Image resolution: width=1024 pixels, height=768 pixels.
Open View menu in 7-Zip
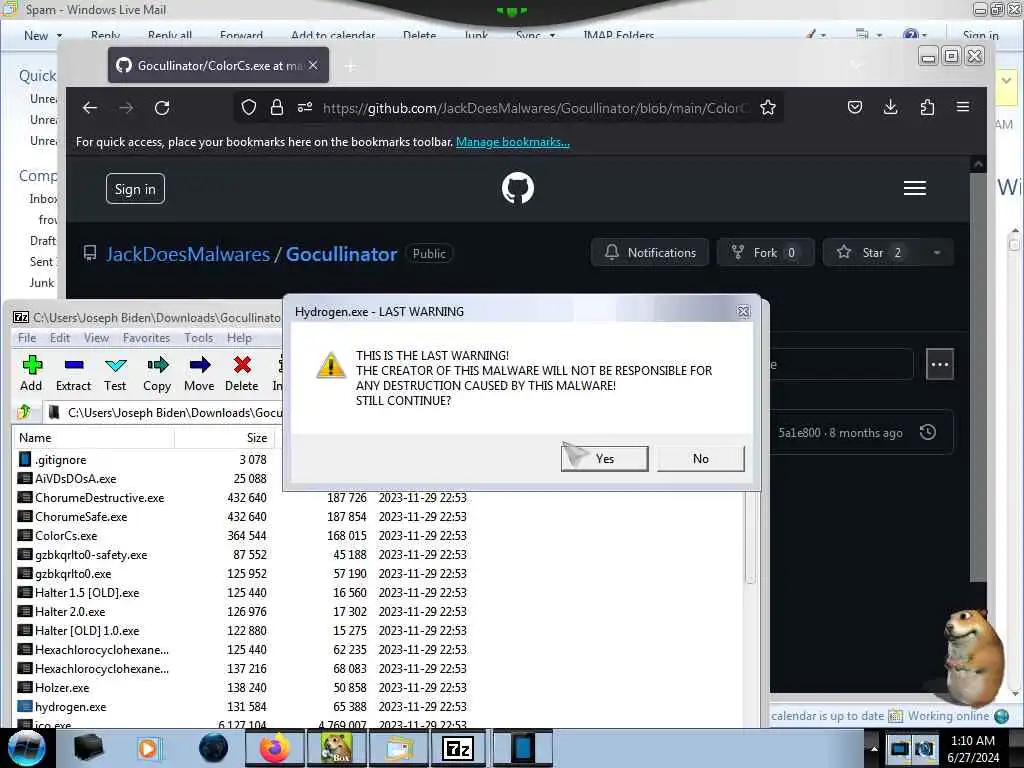tap(96, 338)
